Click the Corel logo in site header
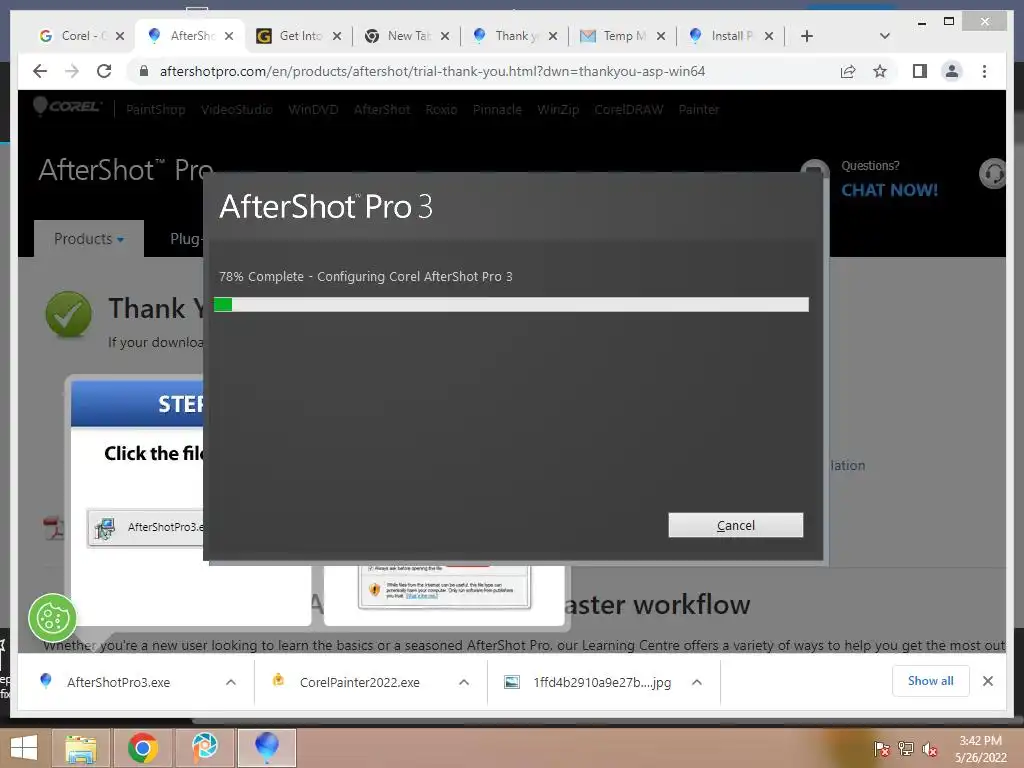 [x=67, y=106]
